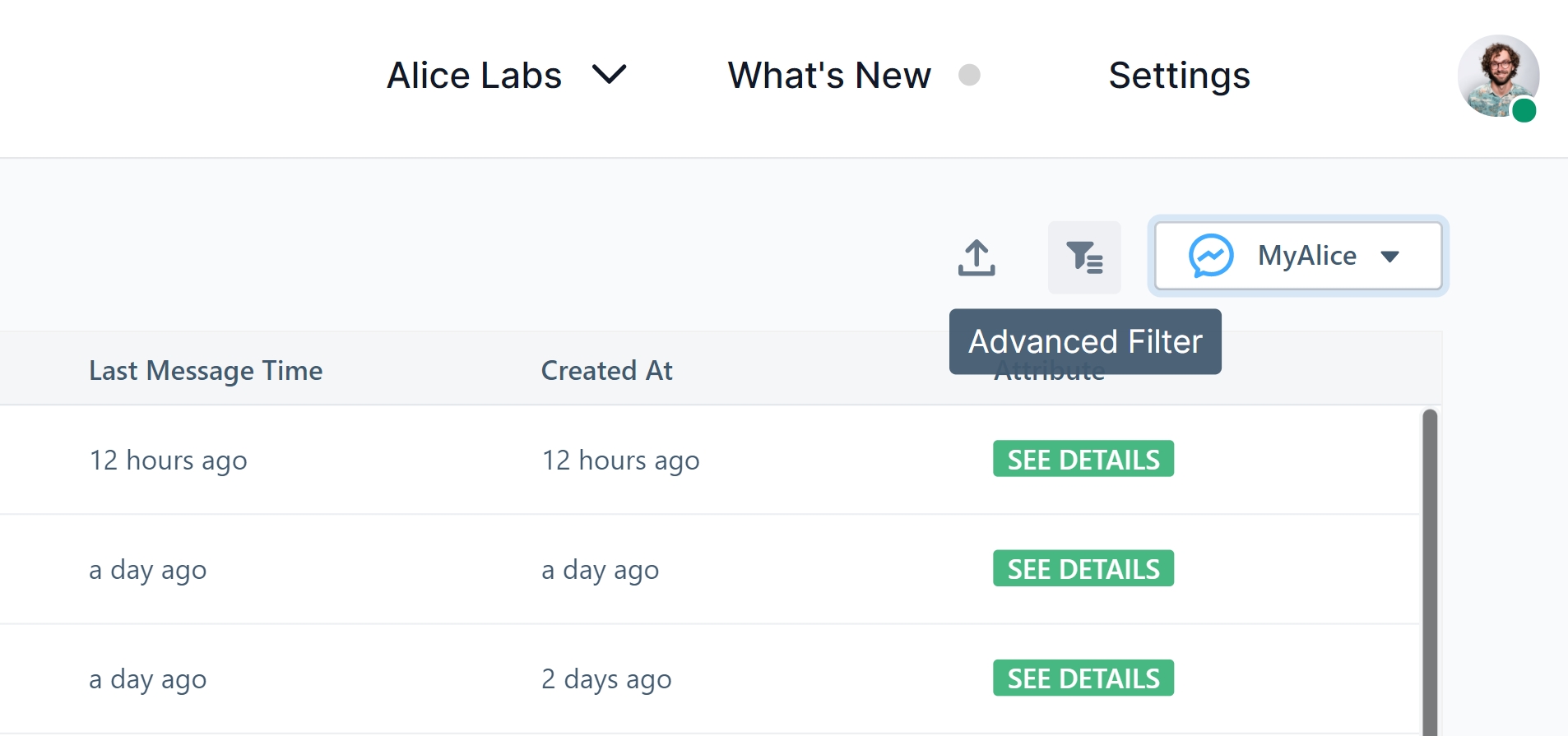Click the Alice Labs project name
The image size is (1568, 736).
[x=474, y=76]
